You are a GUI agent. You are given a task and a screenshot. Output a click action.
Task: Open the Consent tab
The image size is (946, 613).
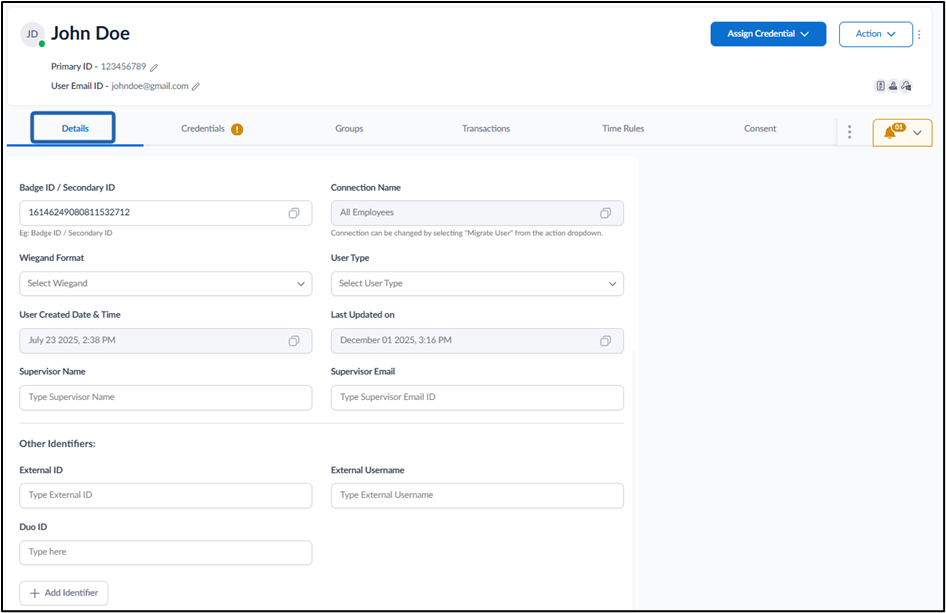tap(760, 129)
